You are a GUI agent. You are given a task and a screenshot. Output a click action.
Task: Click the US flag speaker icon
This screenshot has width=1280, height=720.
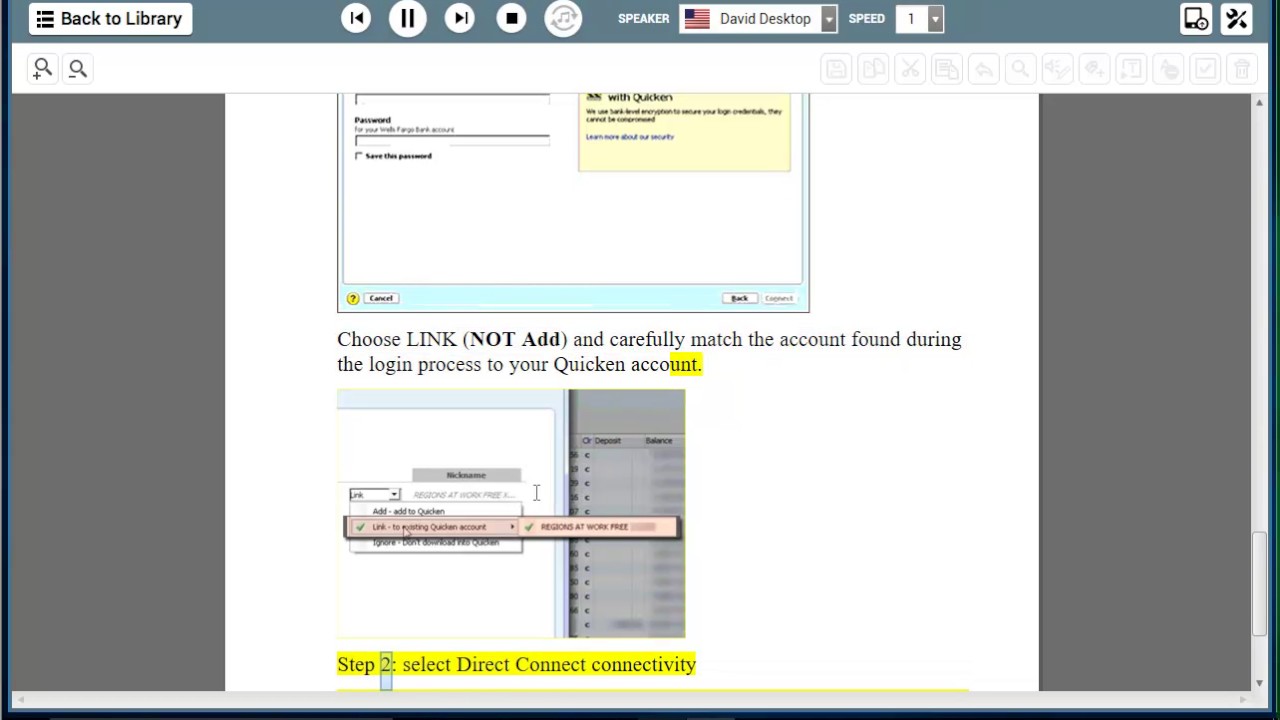coord(697,19)
